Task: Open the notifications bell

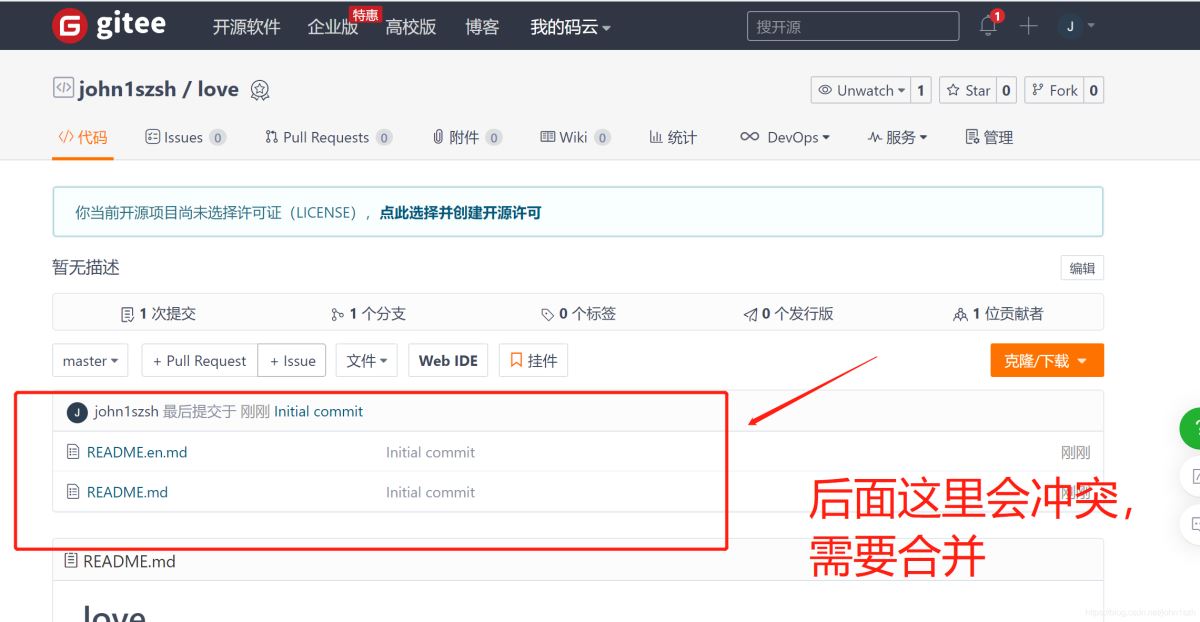Action: pos(988,26)
